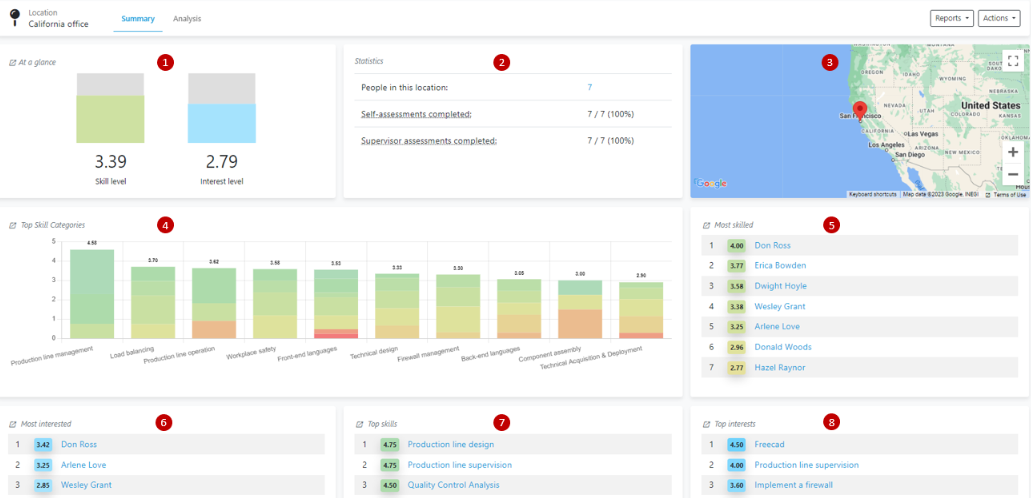Screen dimensions: 1031x498
Task: Zoom in on the map with plus button
Action: click(1012, 152)
